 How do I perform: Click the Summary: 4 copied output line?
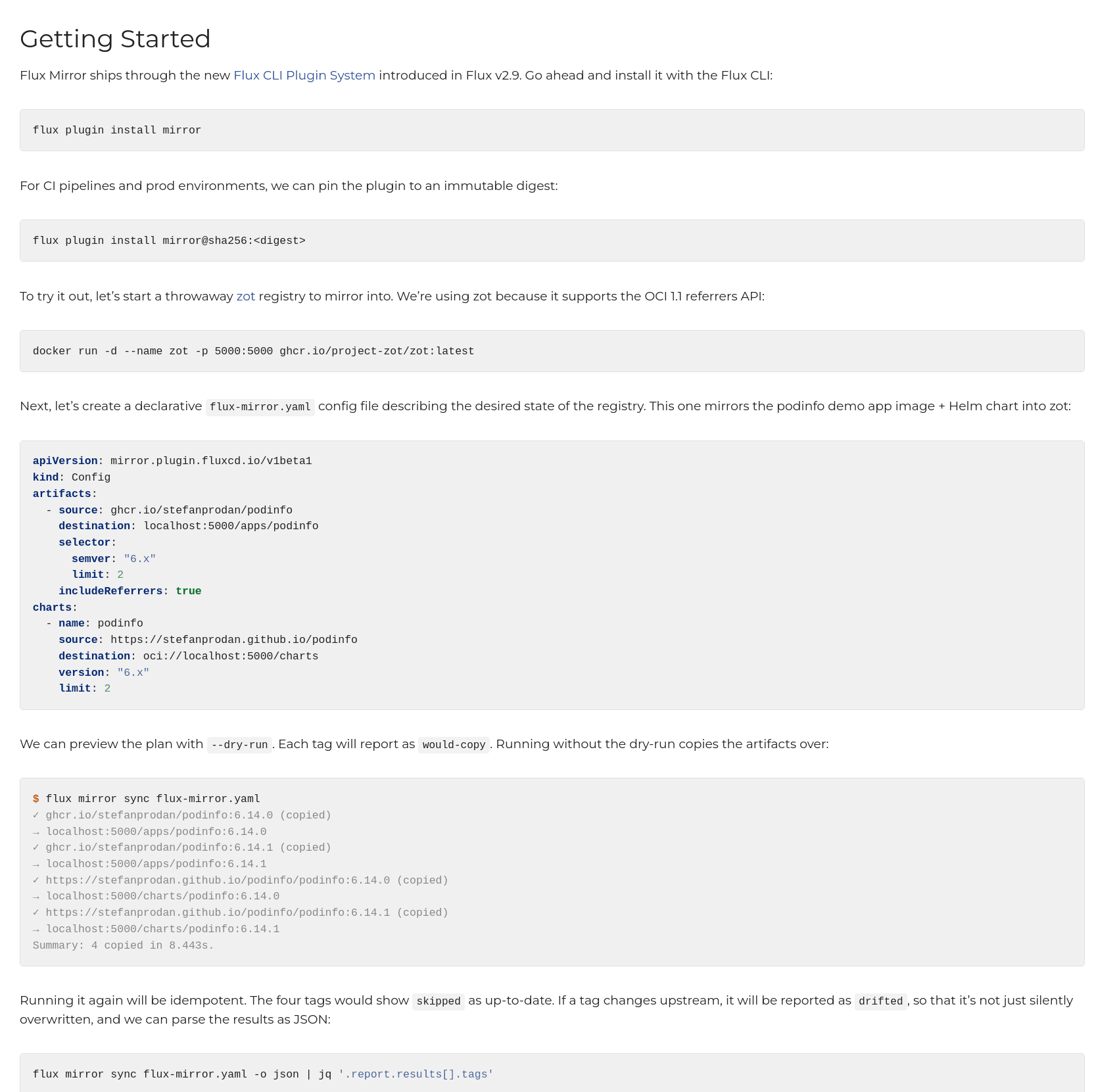click(x=124, y=945)
